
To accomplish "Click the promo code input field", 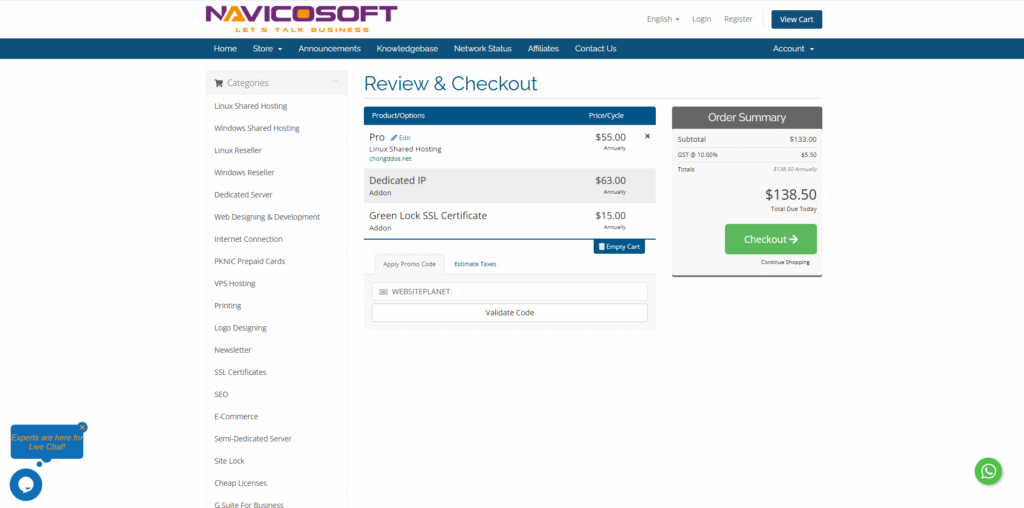I will [x=515, y=291].
